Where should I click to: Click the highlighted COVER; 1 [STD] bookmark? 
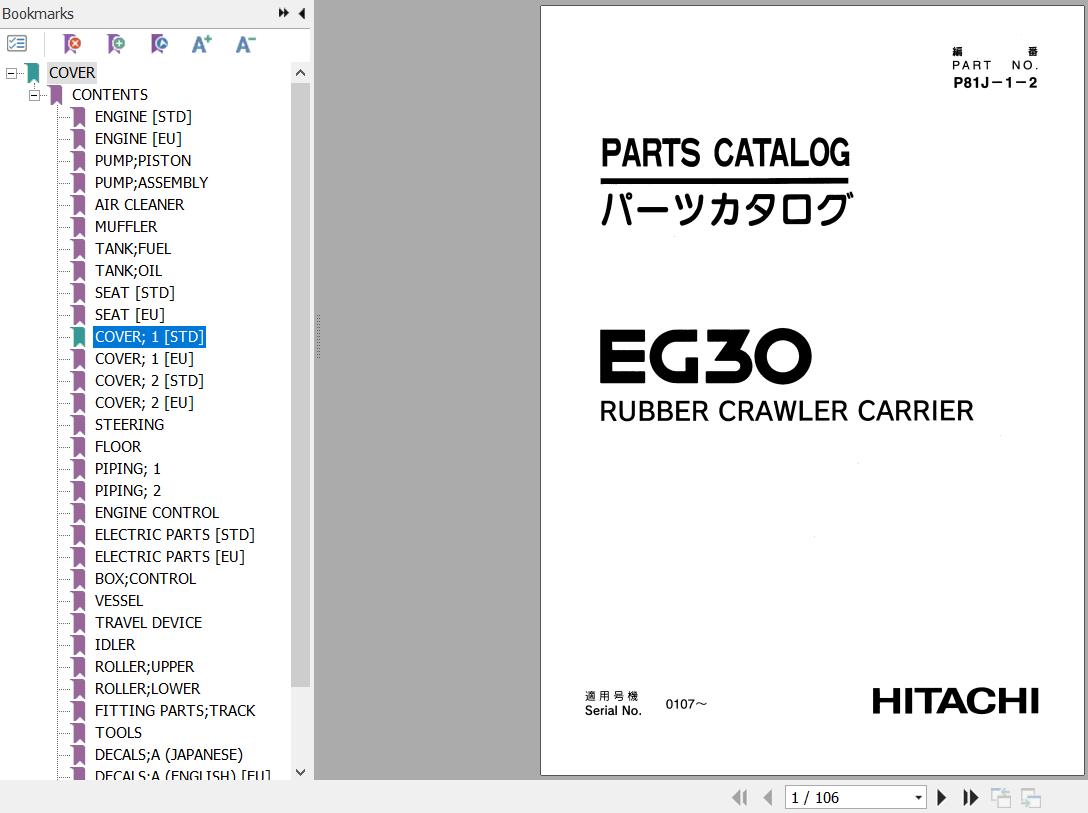pyautogui.click(x=149, y=336)
